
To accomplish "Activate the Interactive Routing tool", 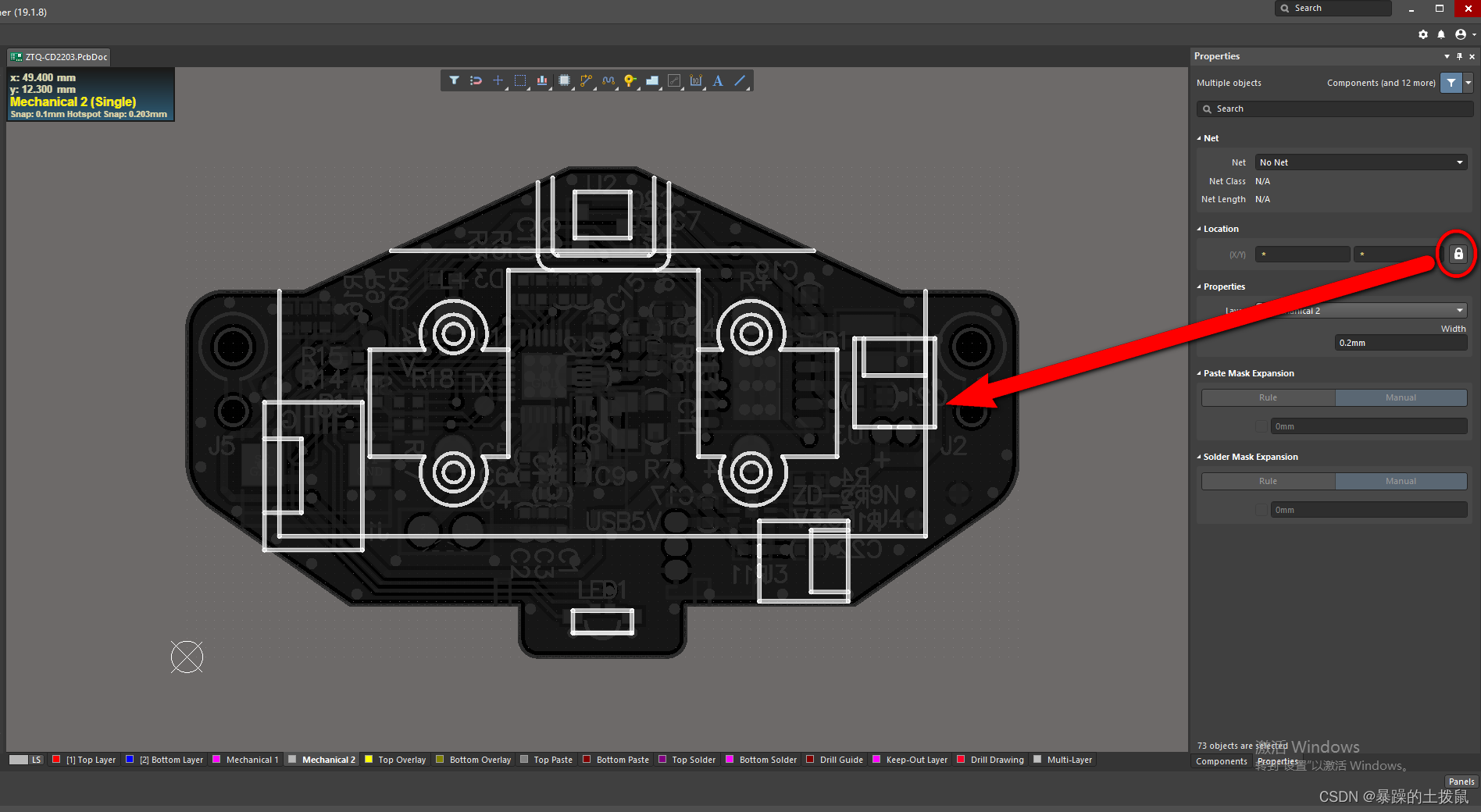I will pyautogui.click(x=586, y=80).
